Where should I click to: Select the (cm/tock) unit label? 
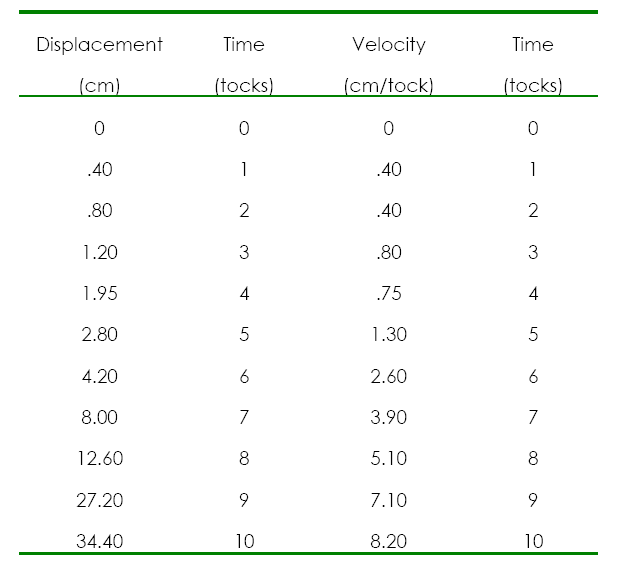pyautogui.click(x=389, y=86)
